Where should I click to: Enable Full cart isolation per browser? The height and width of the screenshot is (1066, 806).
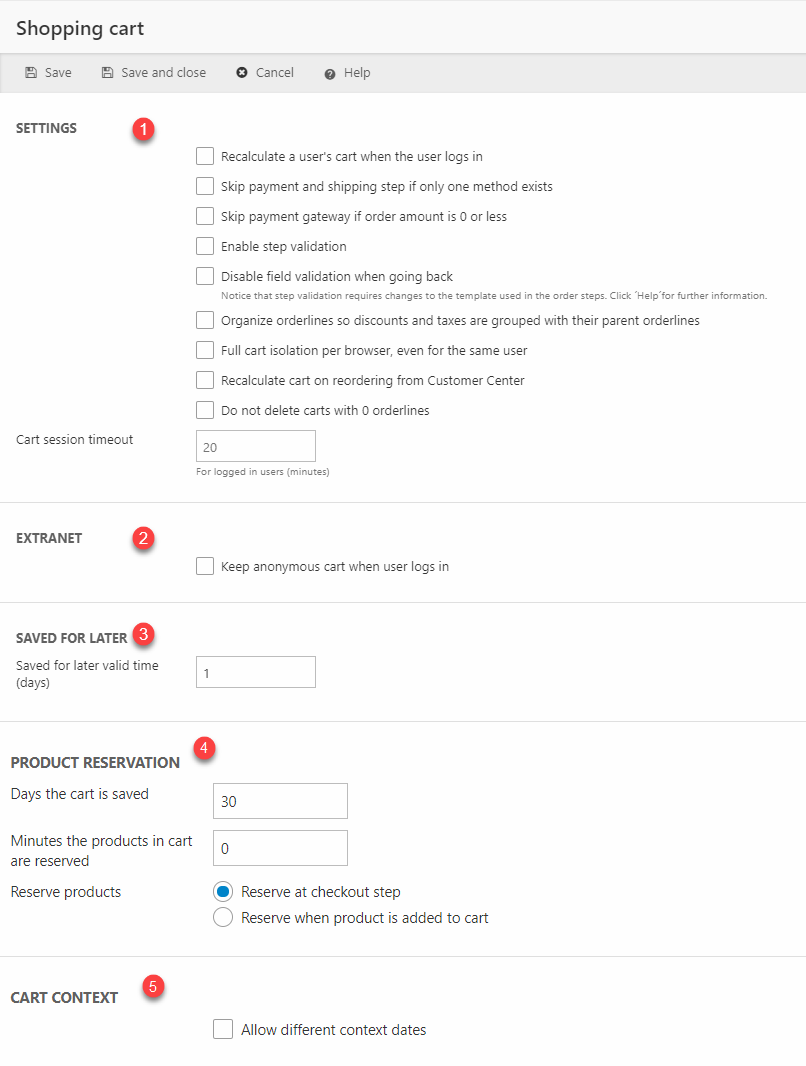(205, 351)
